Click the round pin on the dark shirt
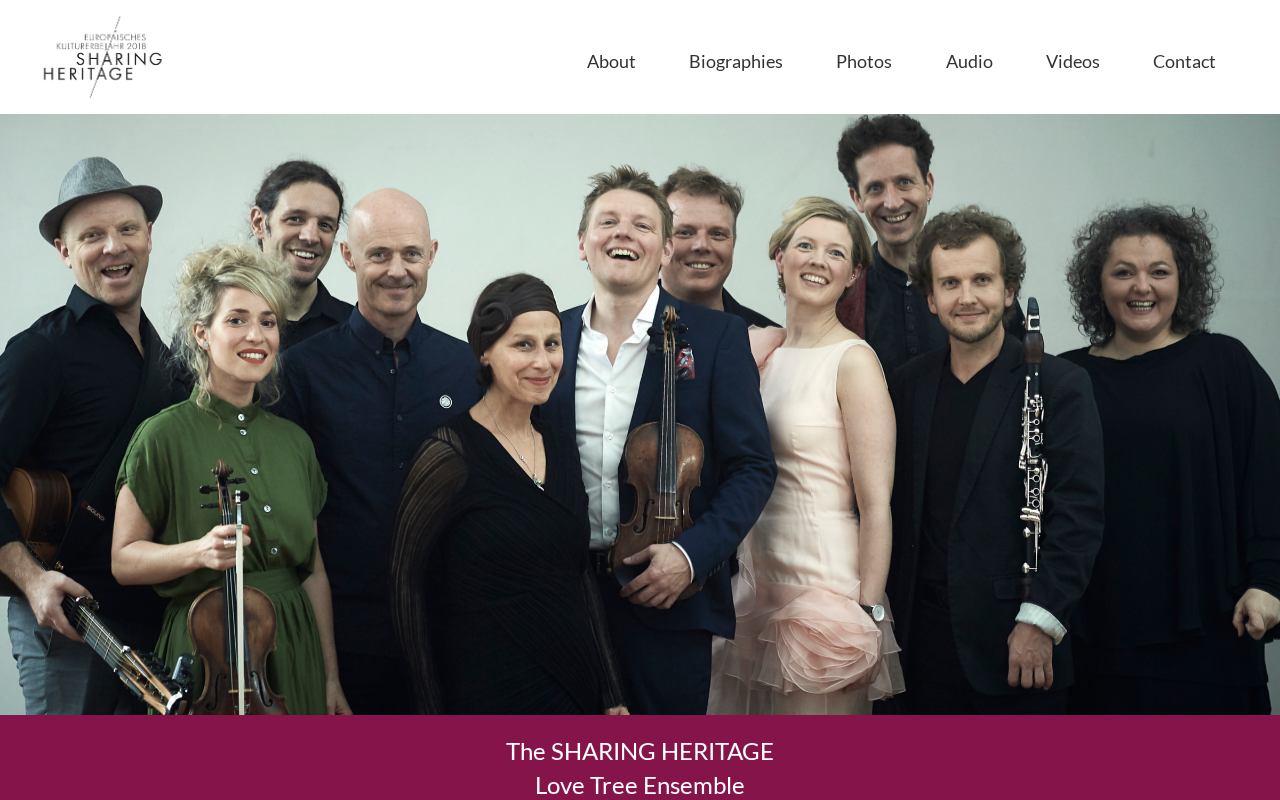 [x=446, y=401]
